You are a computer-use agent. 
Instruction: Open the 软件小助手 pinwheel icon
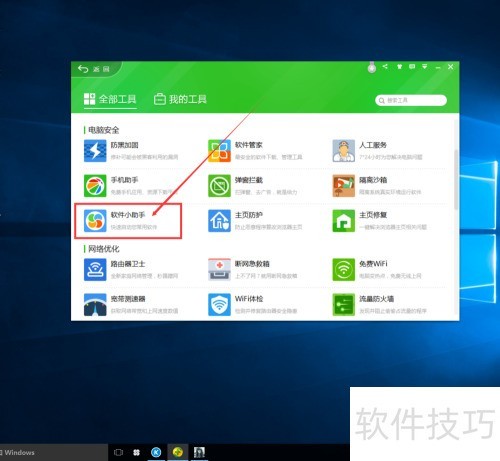[x=95, y=221]
